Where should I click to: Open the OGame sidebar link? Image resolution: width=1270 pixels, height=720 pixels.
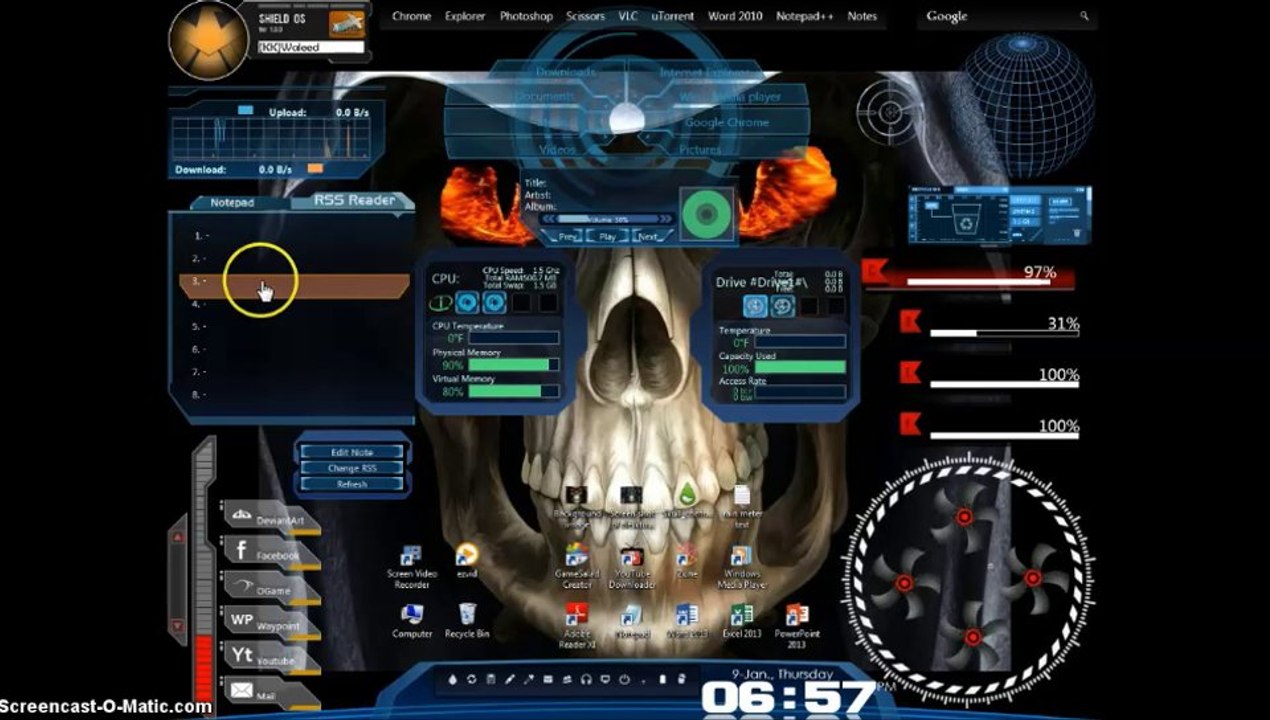pos(270,589)
